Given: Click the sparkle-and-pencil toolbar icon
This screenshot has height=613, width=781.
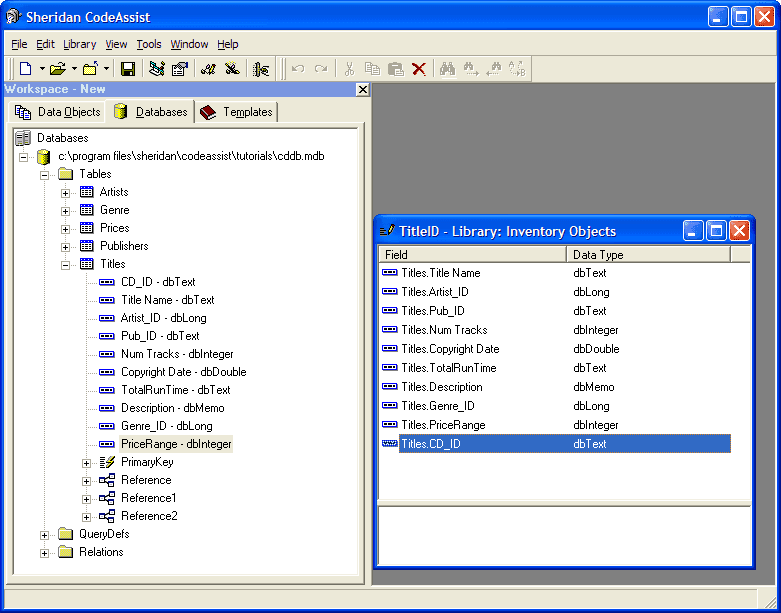Looking at the screenshot, I should [232, 69].
